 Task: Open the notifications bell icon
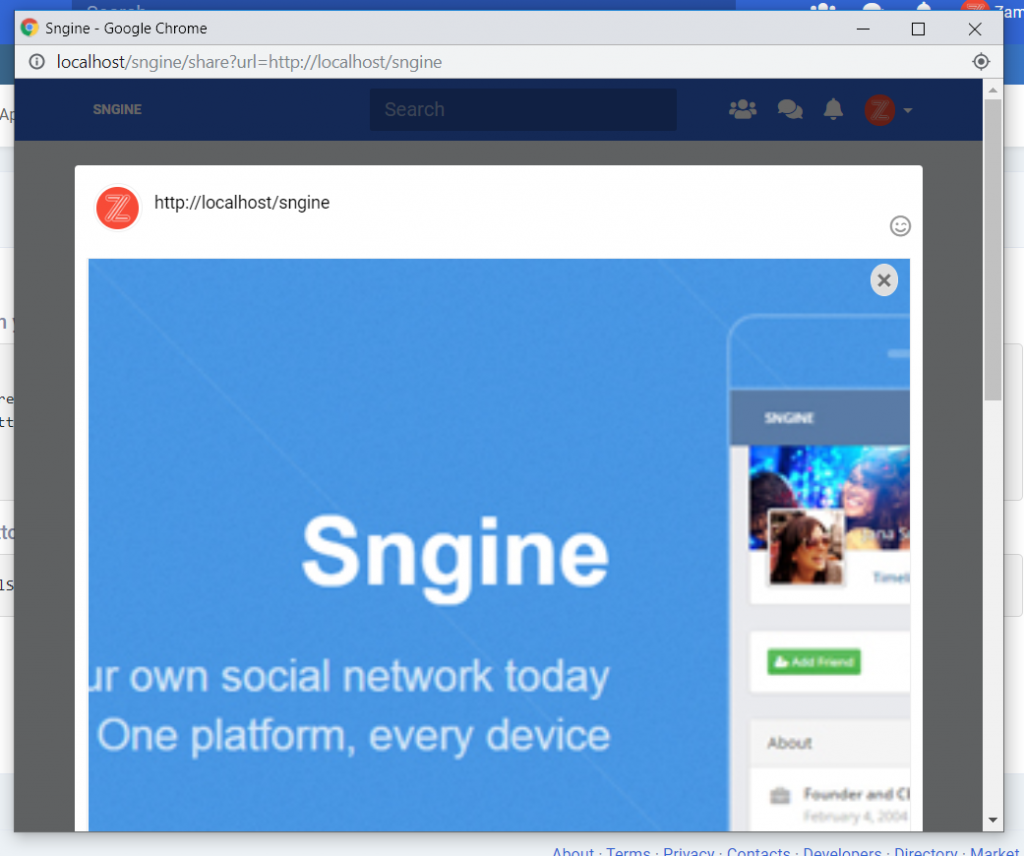(x=833, y=109)
